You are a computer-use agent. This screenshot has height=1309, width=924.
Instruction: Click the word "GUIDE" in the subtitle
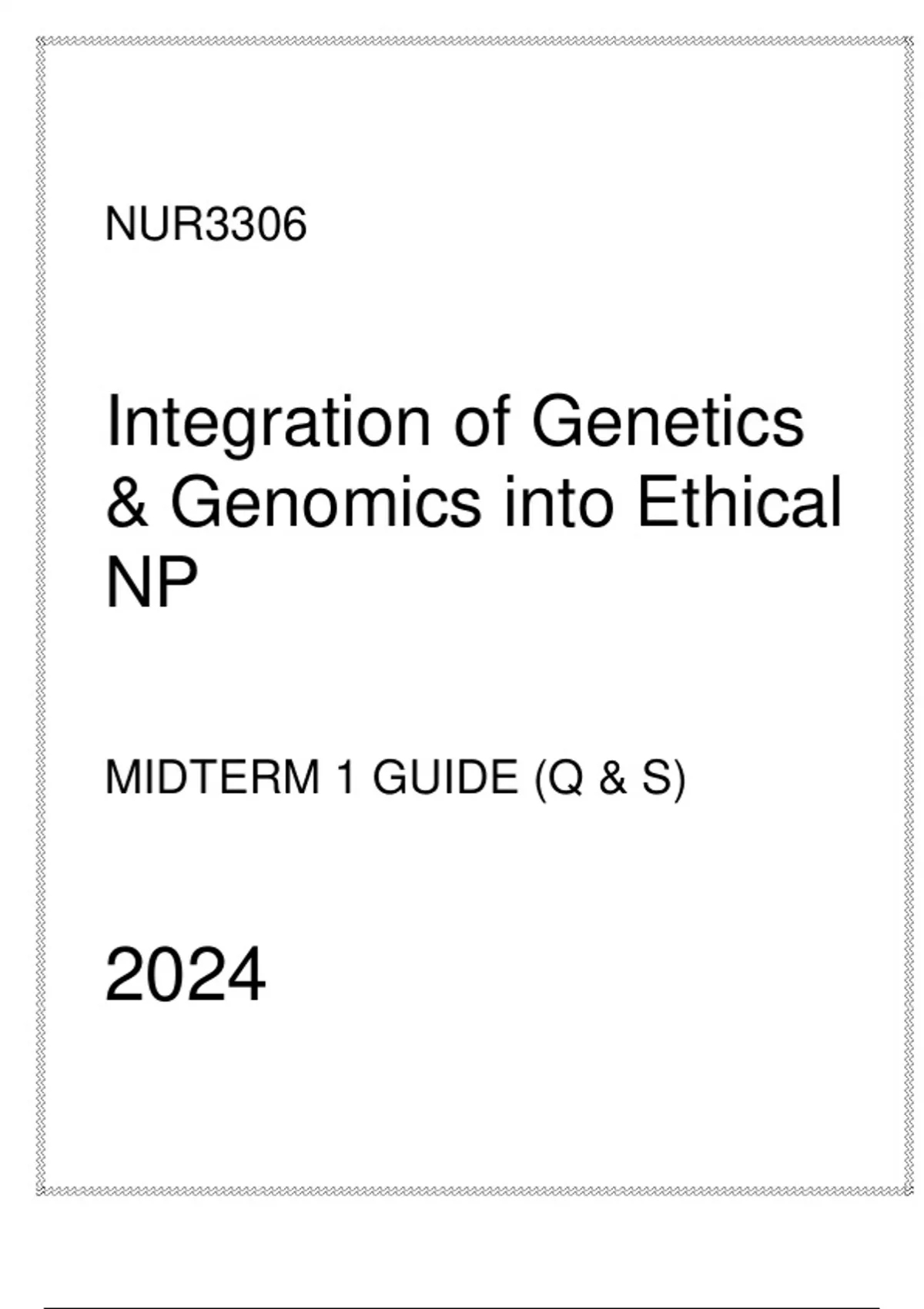tap(445, 778)
